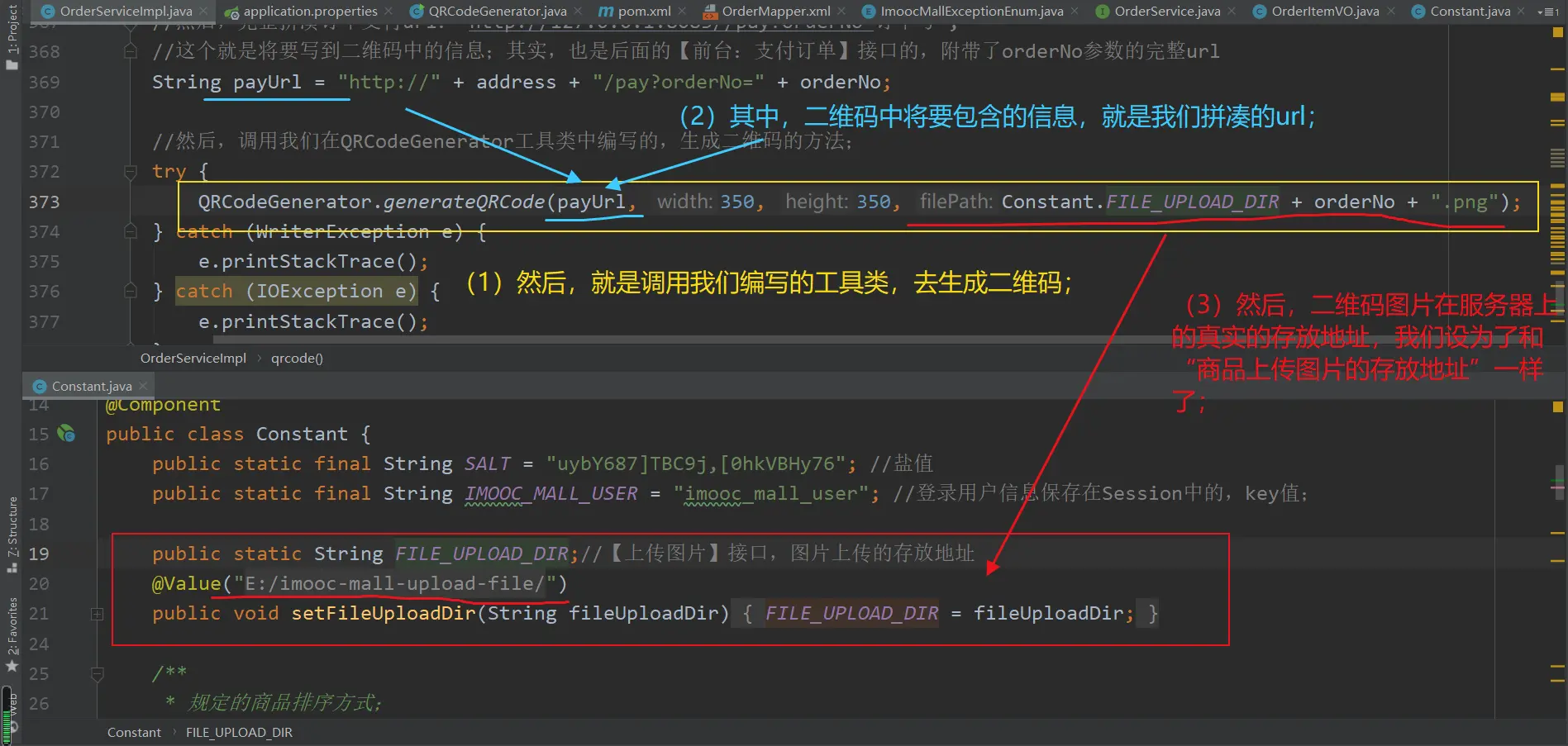Close the OrderItemVO.java tab
Screen dimensions: 1568x746
1391,12
